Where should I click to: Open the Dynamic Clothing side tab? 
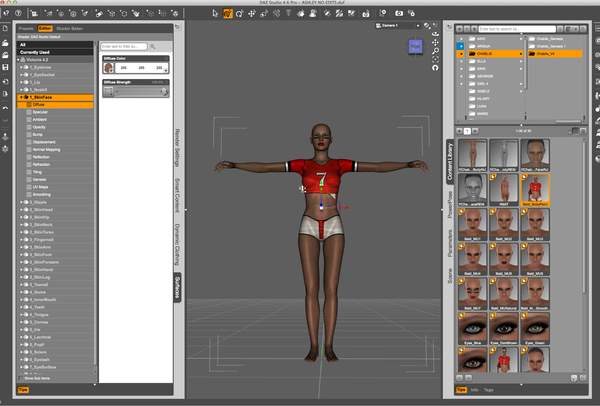(178, 244)
